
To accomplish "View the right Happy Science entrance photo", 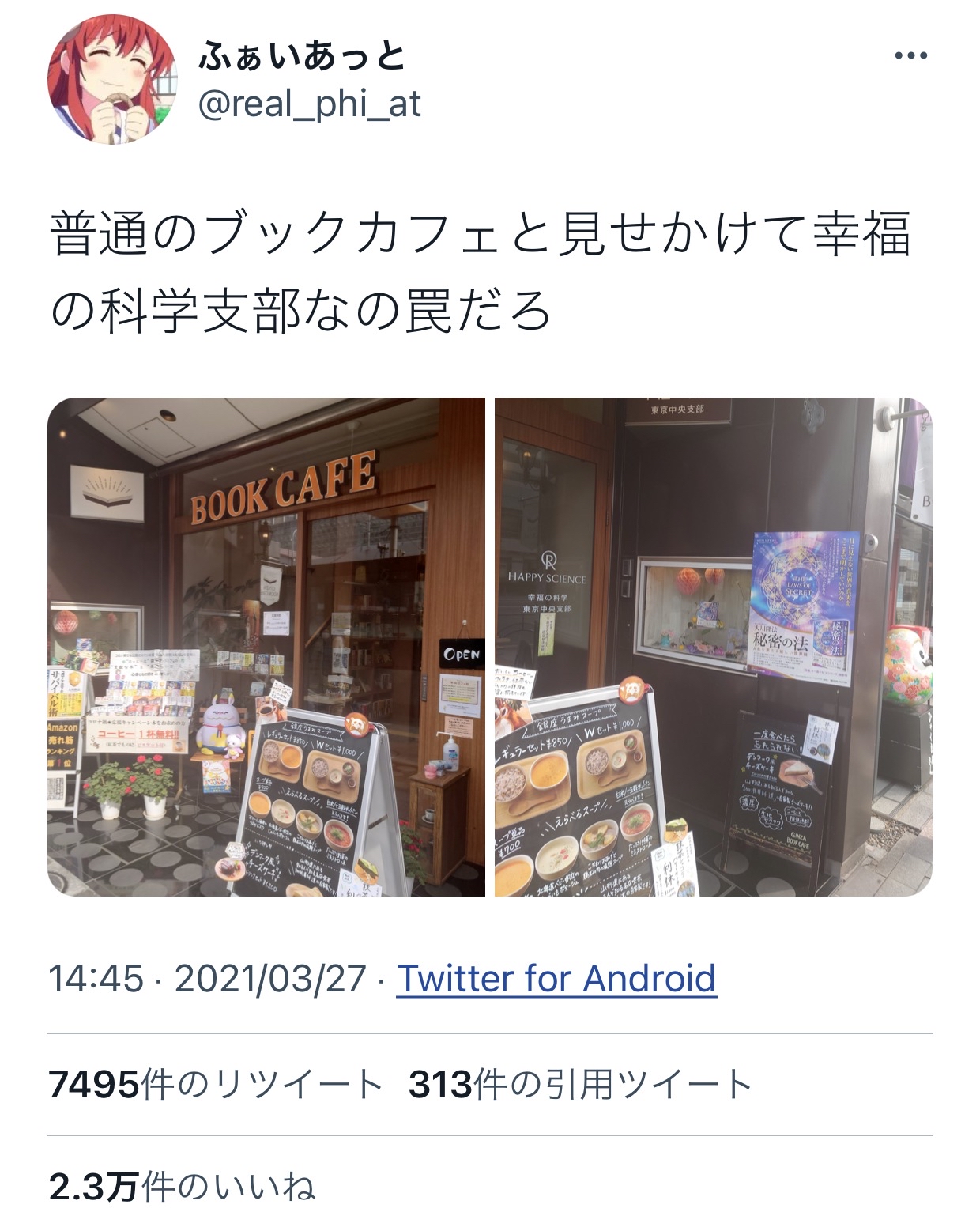I will click(x=713, y=647).
